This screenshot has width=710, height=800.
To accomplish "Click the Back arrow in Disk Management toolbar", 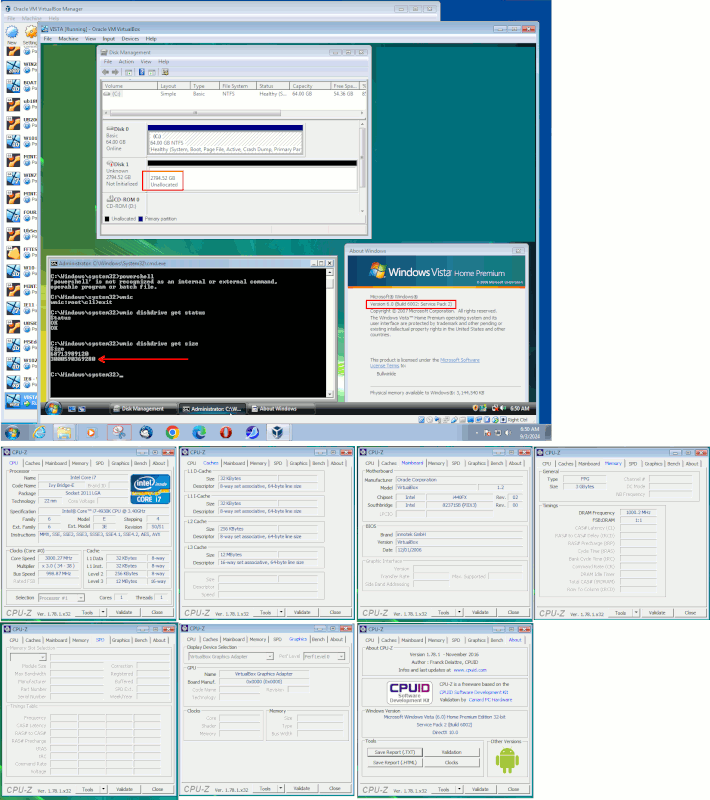I will (106, 72).
